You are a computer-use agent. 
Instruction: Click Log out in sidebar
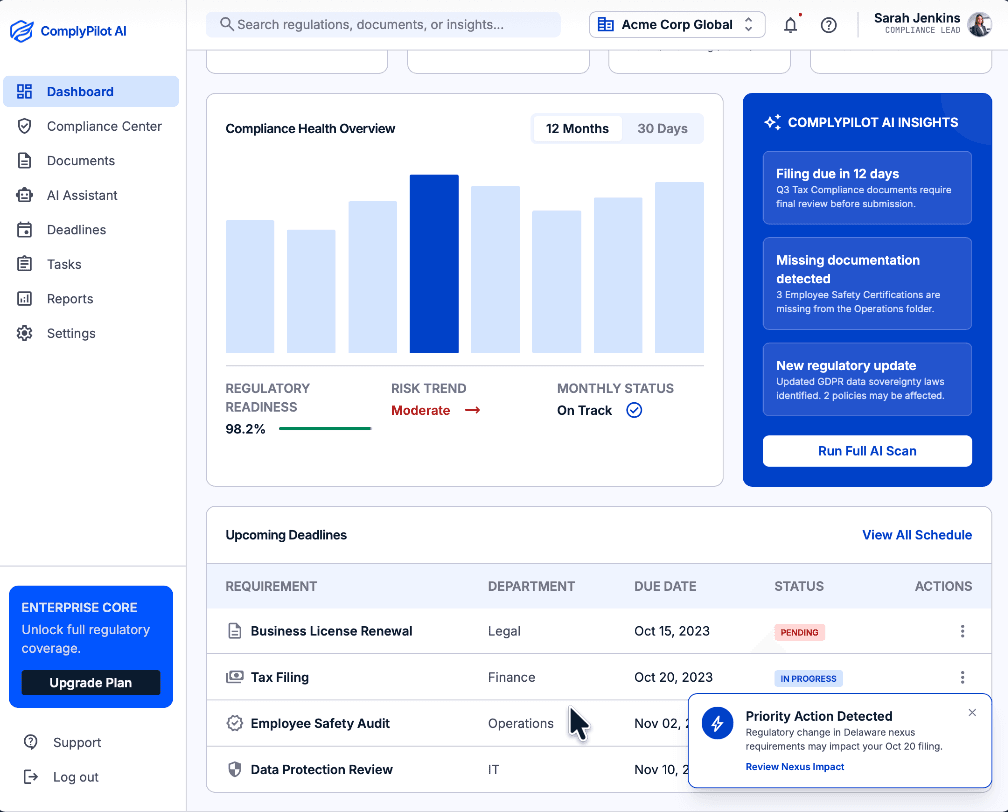coord(60,777)
